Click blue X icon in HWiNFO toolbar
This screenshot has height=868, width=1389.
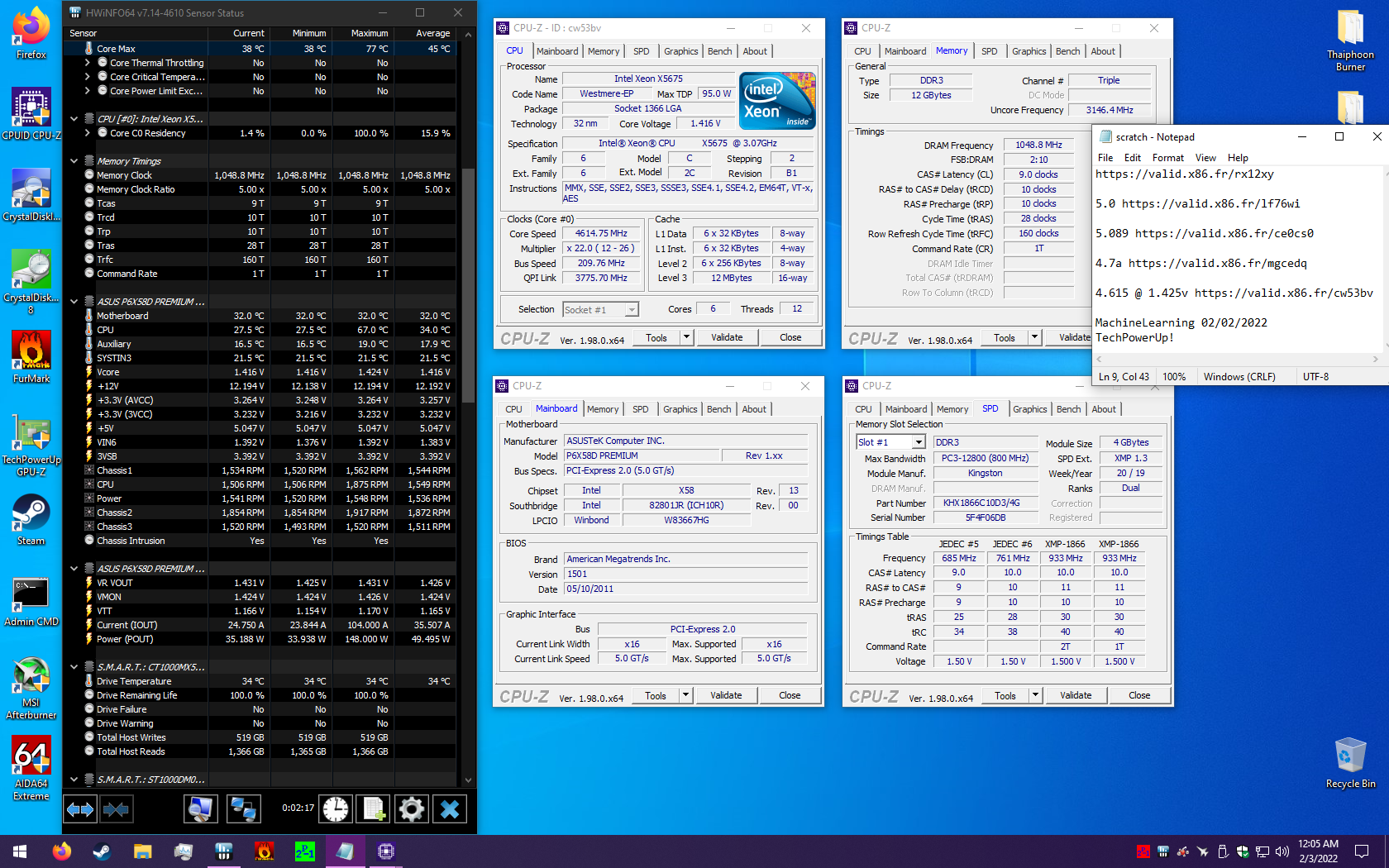click(450, 809)
